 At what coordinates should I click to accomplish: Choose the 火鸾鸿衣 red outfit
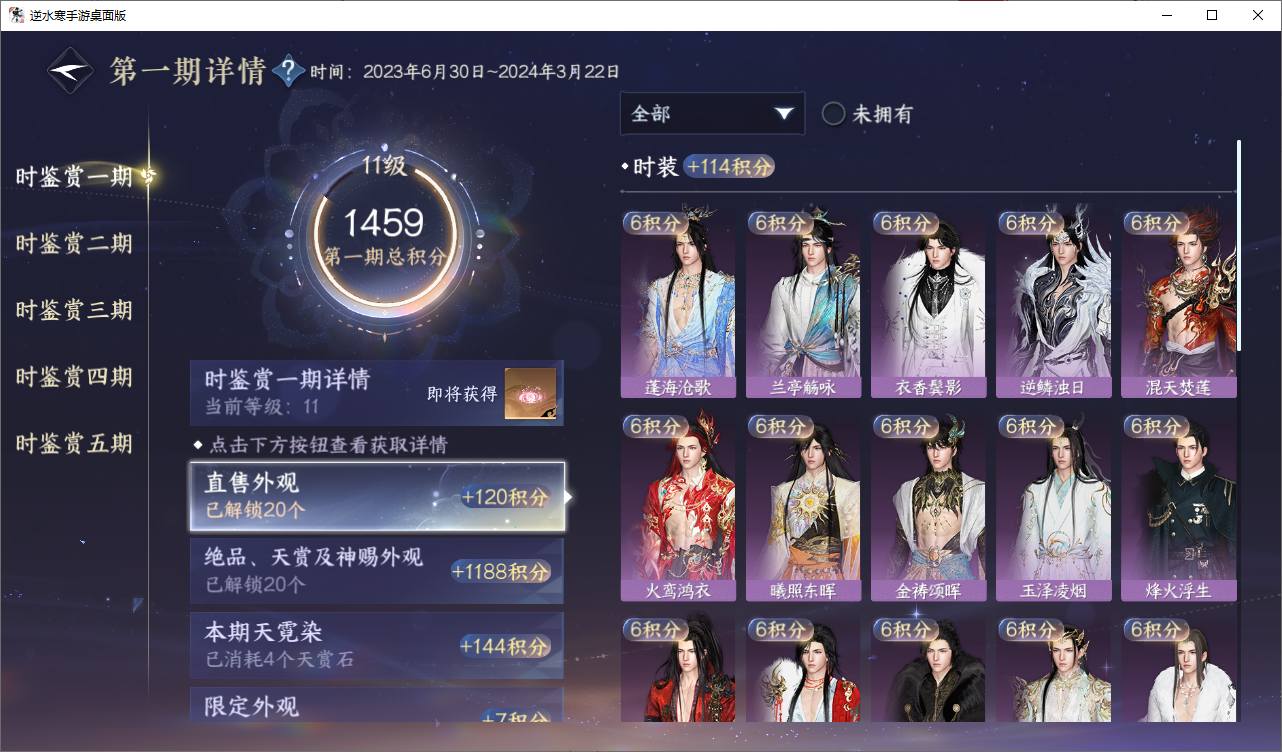point(678,507)
